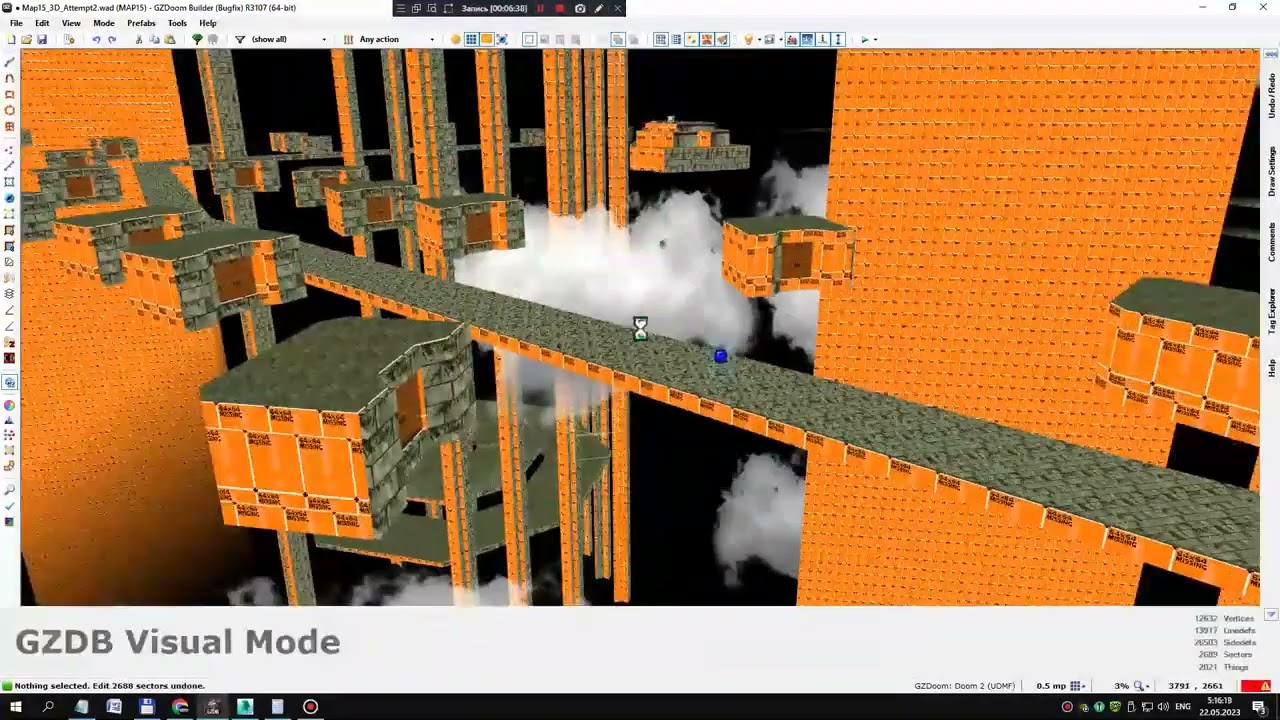Click the New Map toolbar icon
Image resolution: width=1280 pixels, height=720 pixels.
[x=11, y=39]
